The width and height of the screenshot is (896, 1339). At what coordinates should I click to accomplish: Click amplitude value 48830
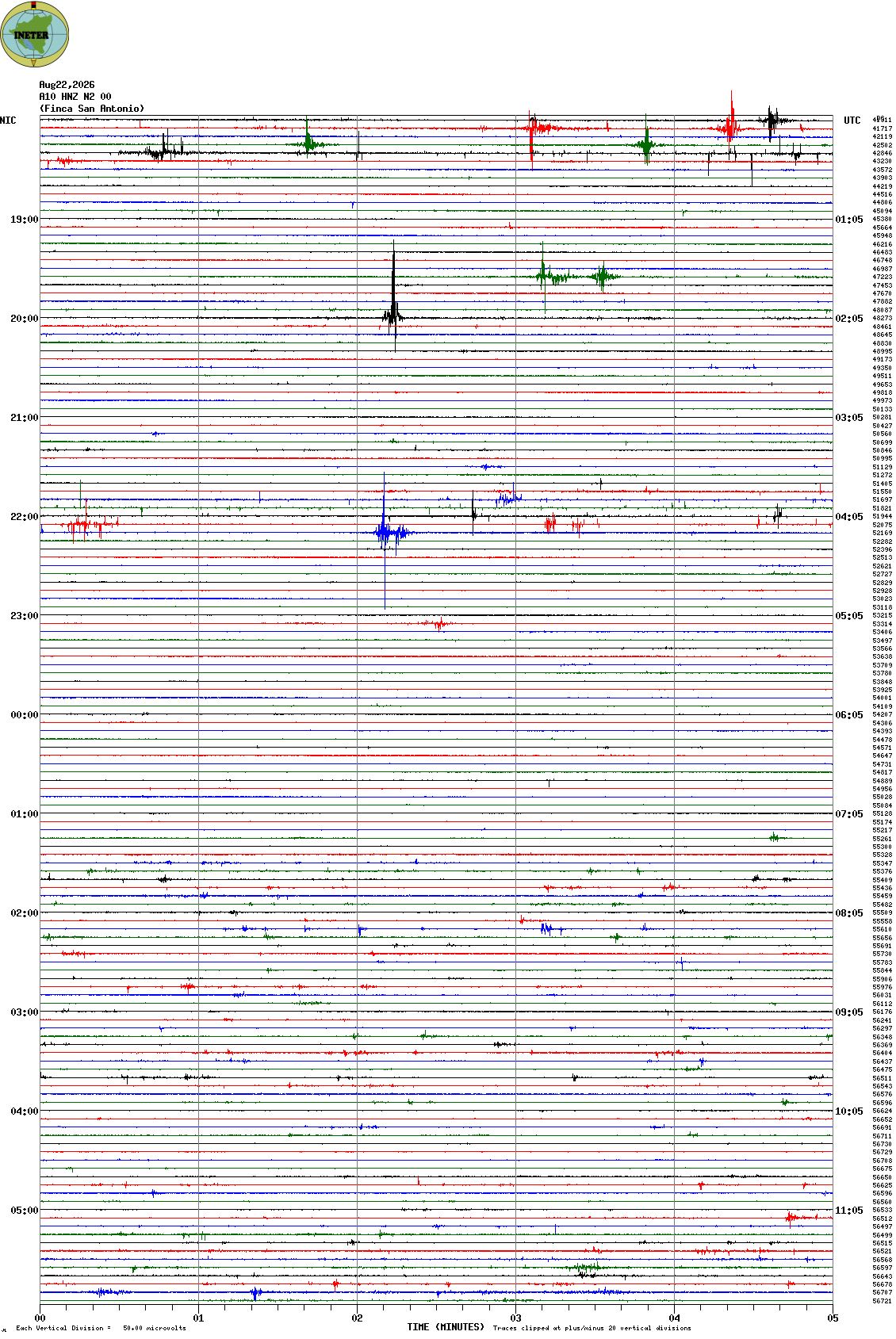click(x=882, y=343)
